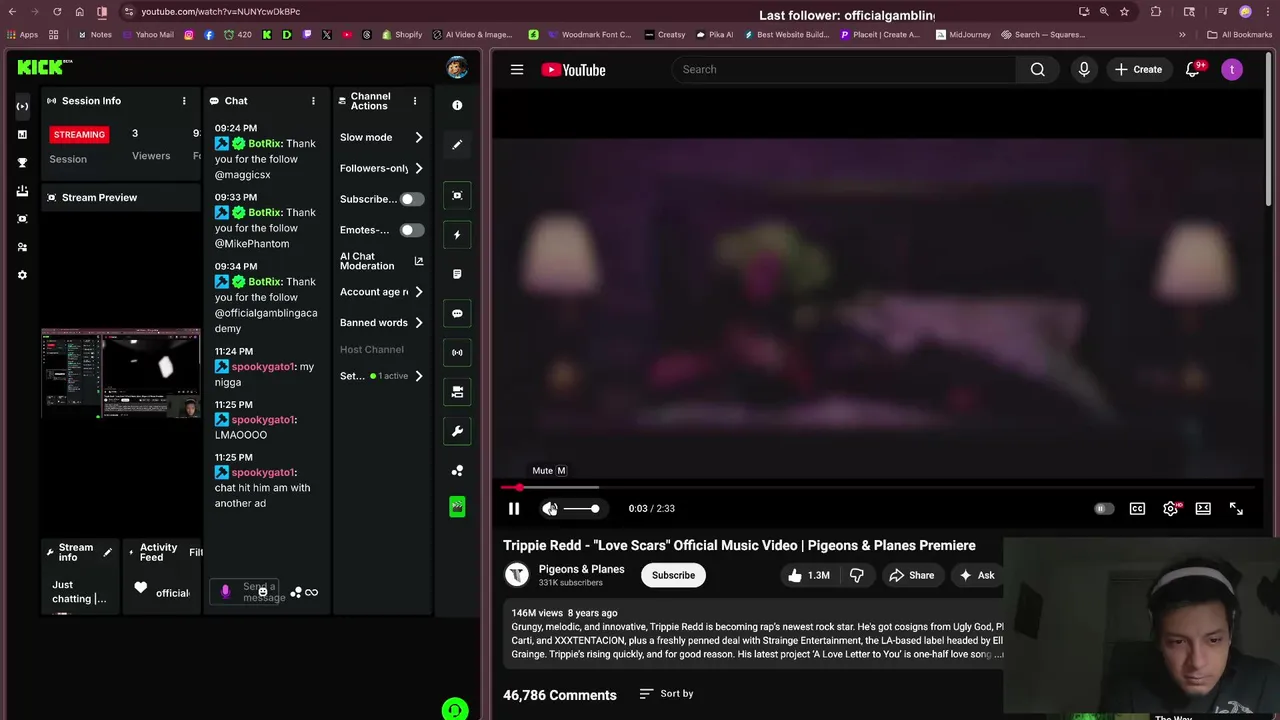This screenshot has width=1280, height=720.
Task: Click the Stream Preview thumbnail
Action: pos(121,373)
